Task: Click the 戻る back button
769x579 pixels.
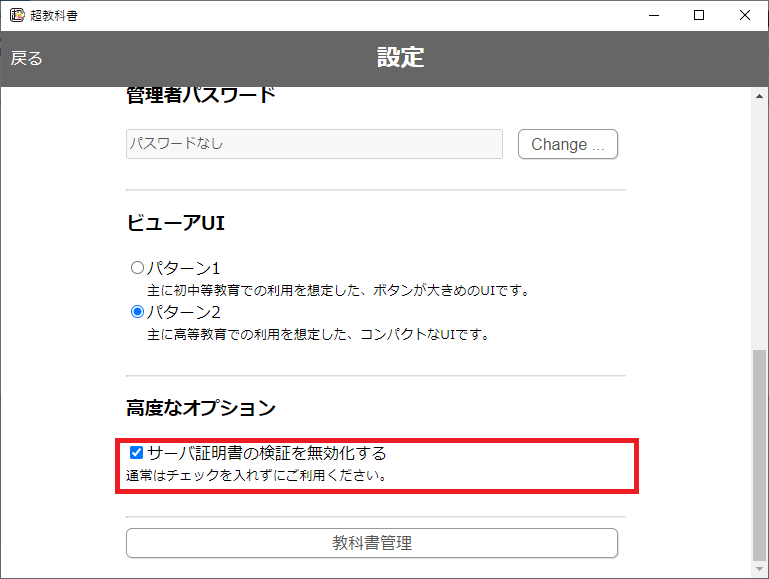Action: click(26, 58)
